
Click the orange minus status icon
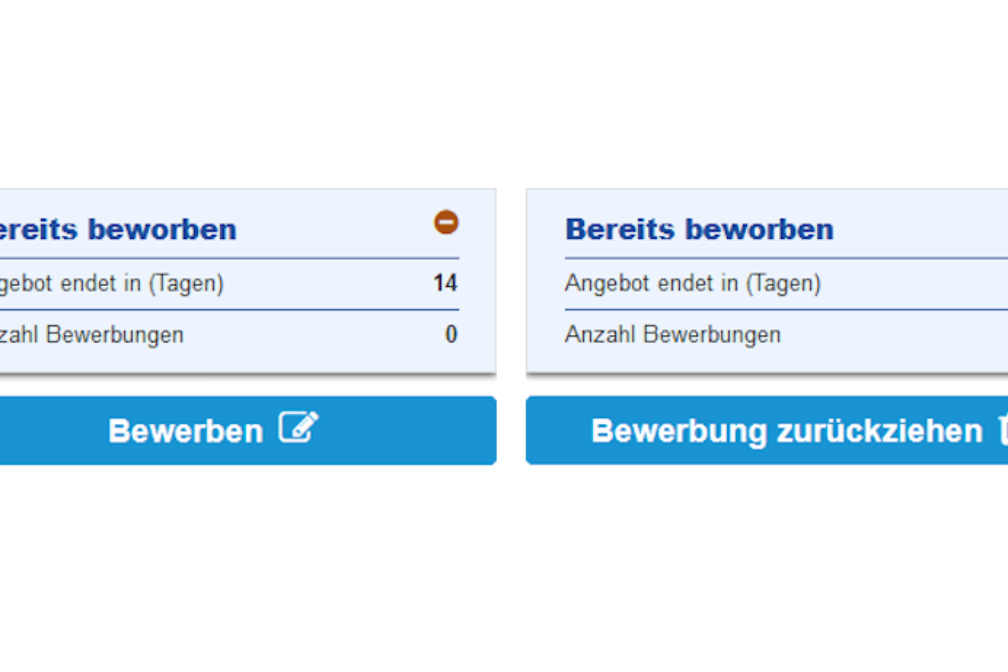point(446,222)
